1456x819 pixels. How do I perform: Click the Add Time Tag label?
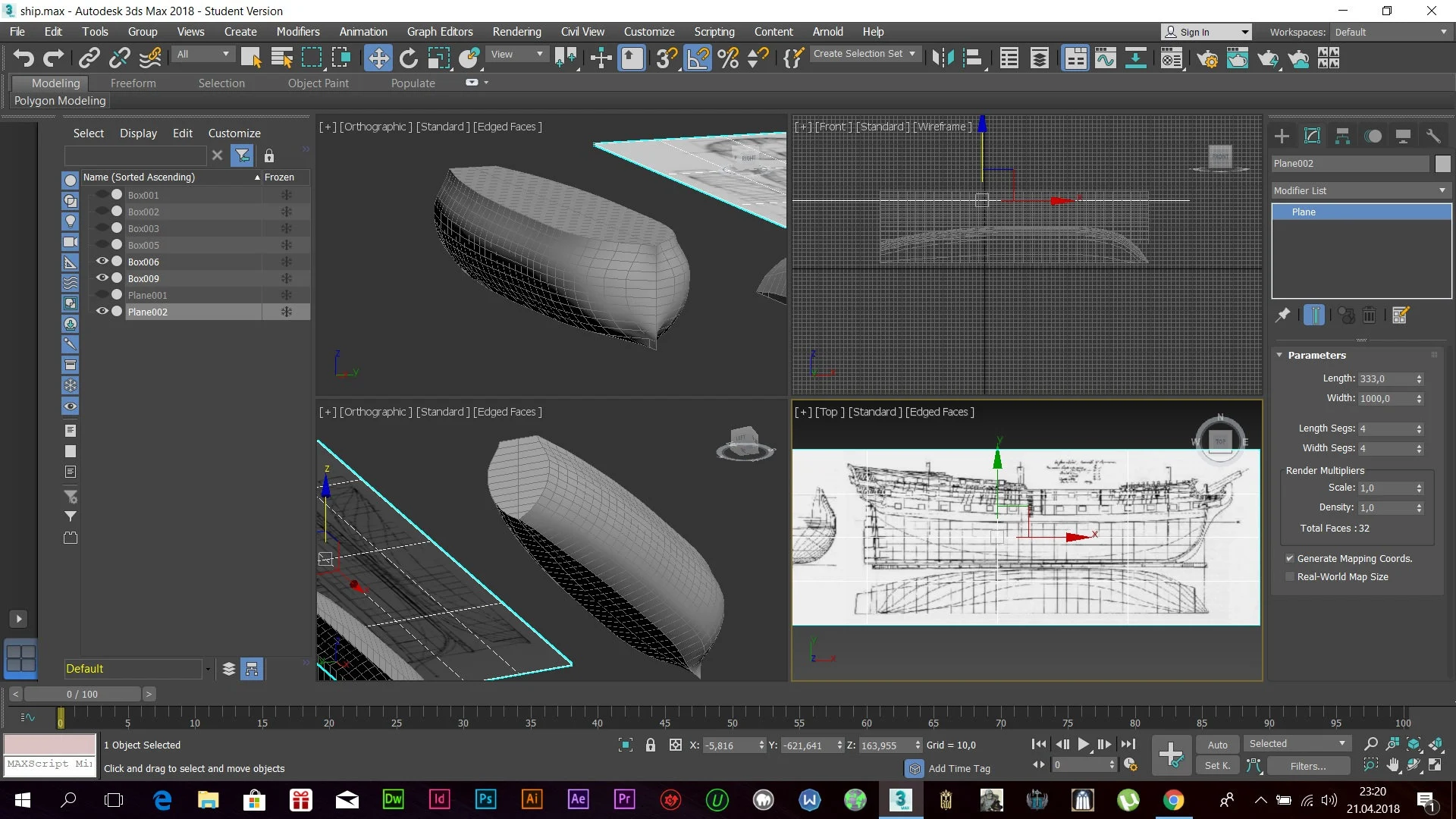click(x=959, y=768)
